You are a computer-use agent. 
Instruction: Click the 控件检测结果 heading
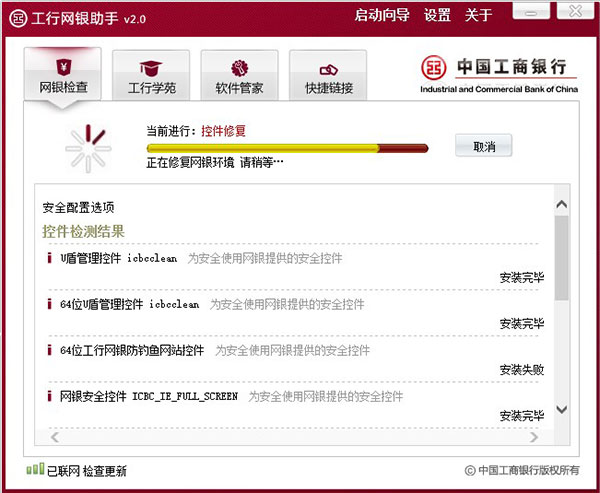click(x=83, y=231)
